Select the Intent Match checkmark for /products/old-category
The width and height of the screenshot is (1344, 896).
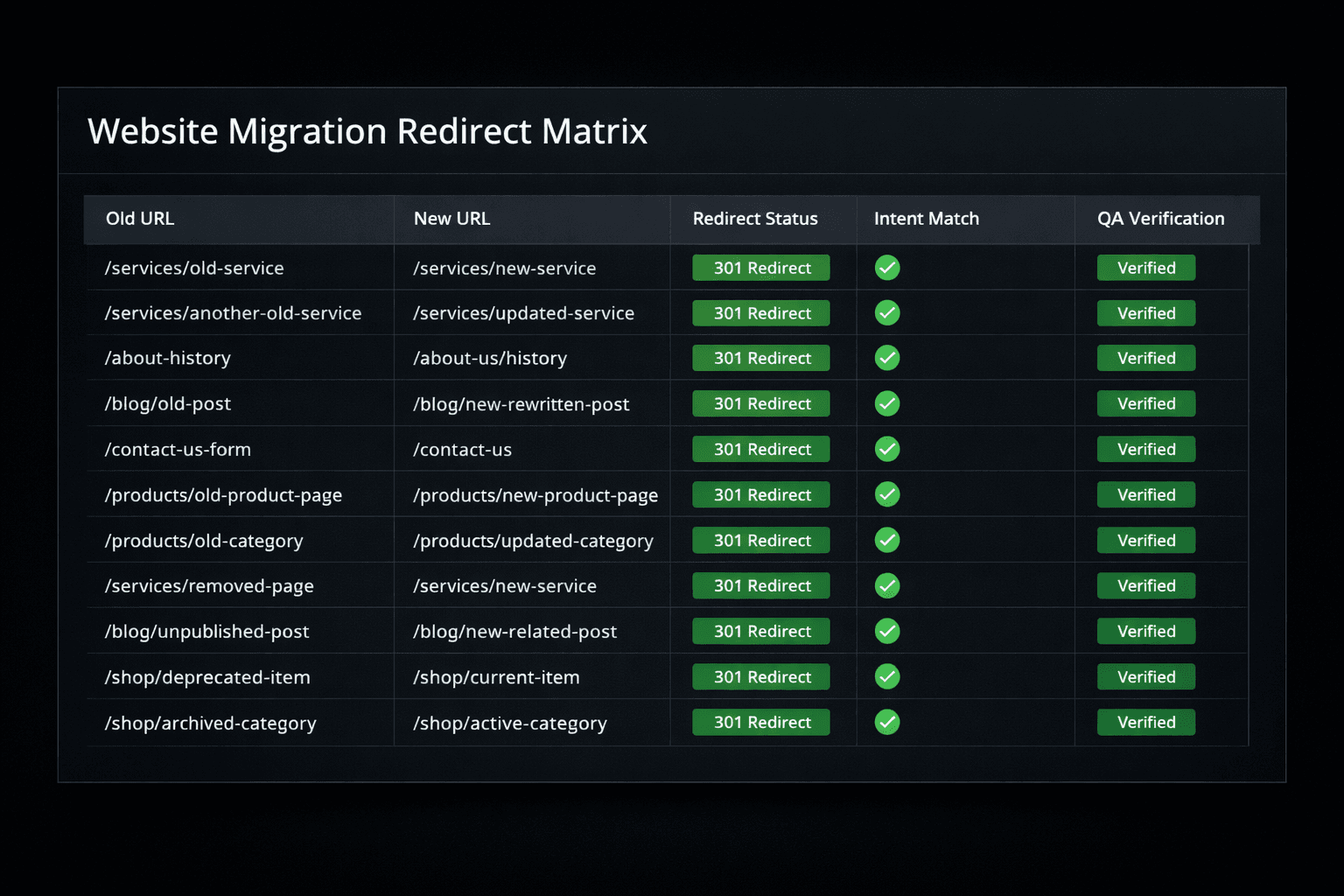[886, 540]
